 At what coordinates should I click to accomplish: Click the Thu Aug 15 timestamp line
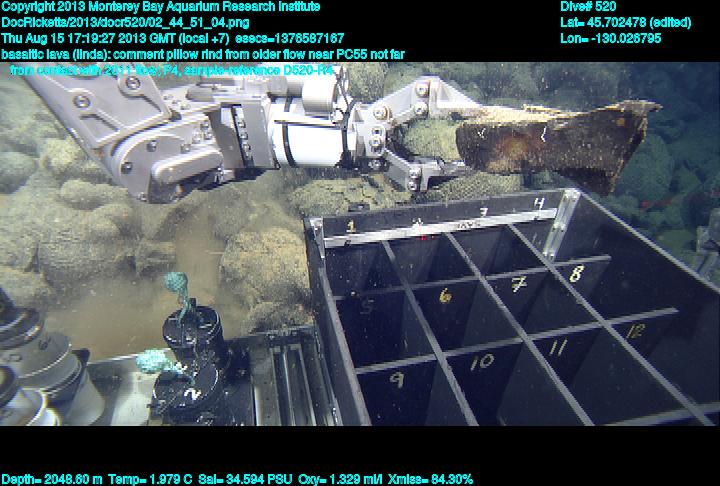click(x=172, y=38)
